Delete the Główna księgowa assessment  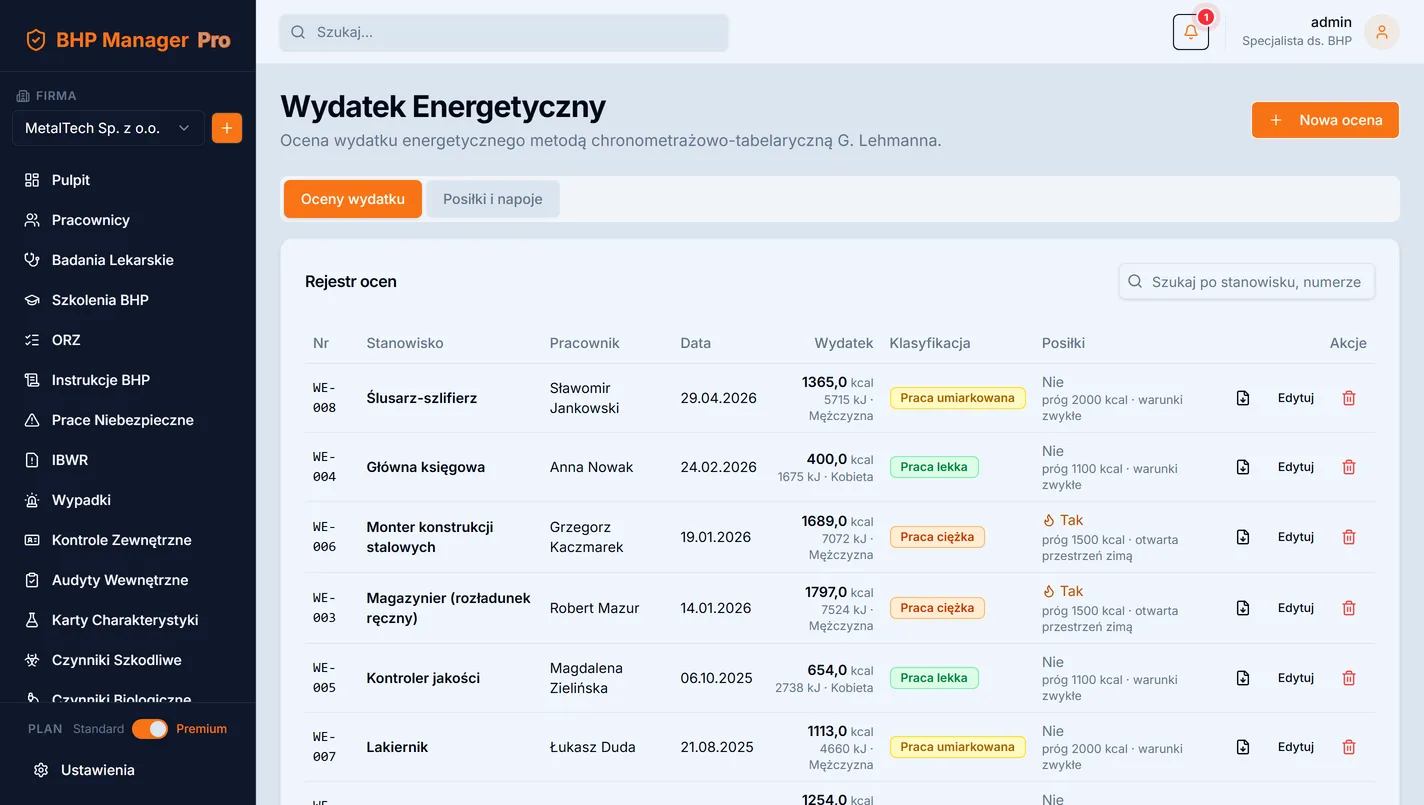(x=1349, y=467)
